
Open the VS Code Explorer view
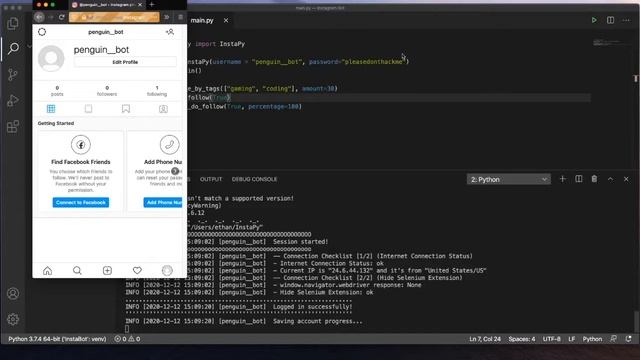(13, 23)
